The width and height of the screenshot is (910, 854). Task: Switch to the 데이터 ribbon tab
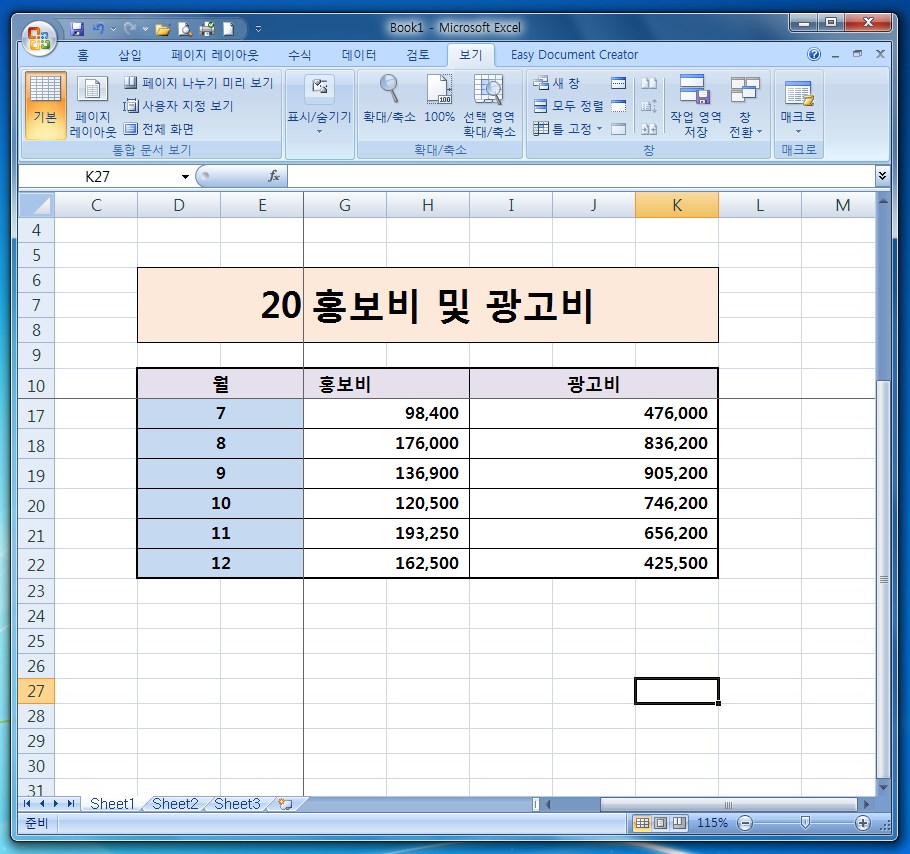coord(359,55)
